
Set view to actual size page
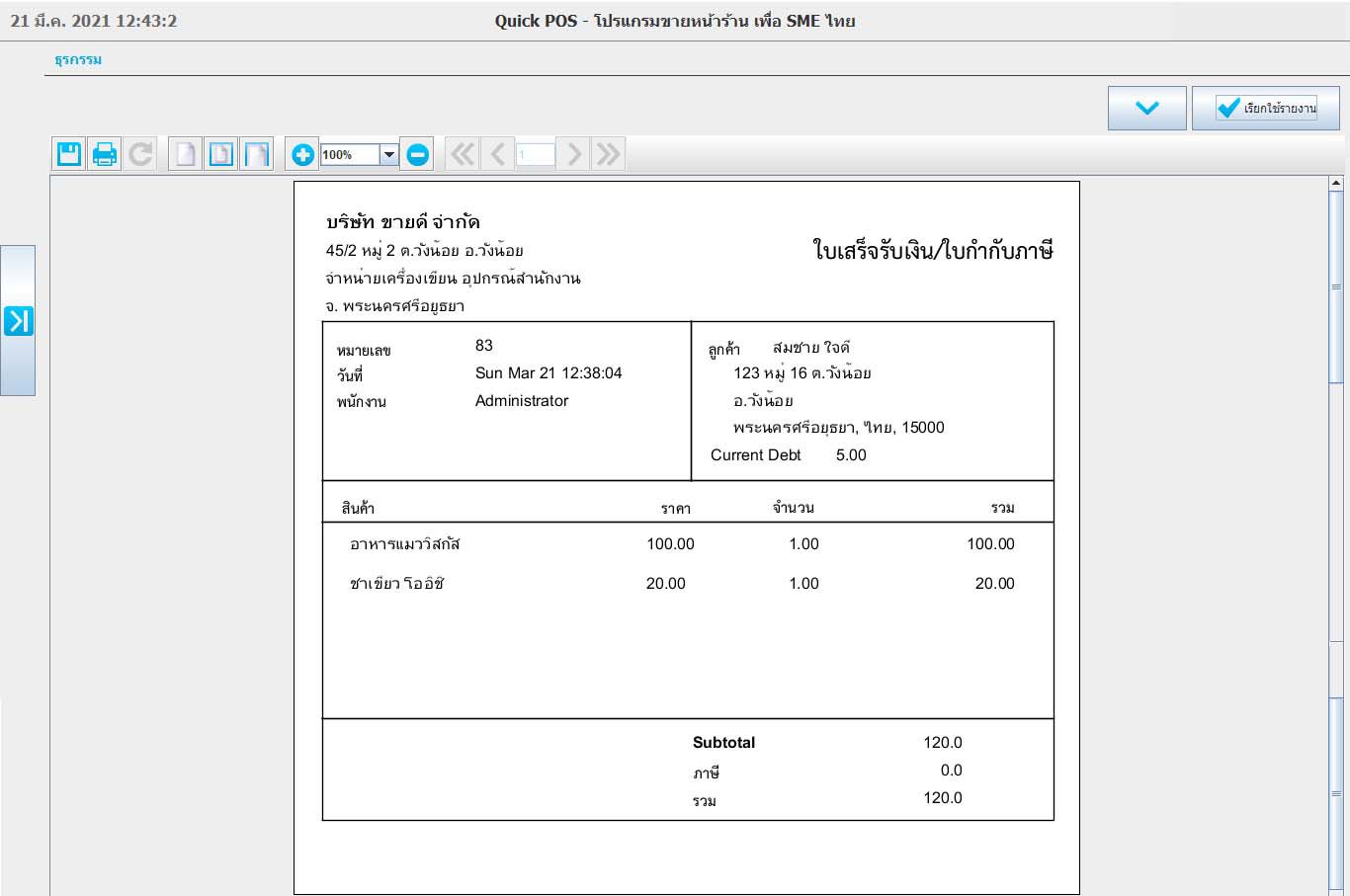click(186, 154)
